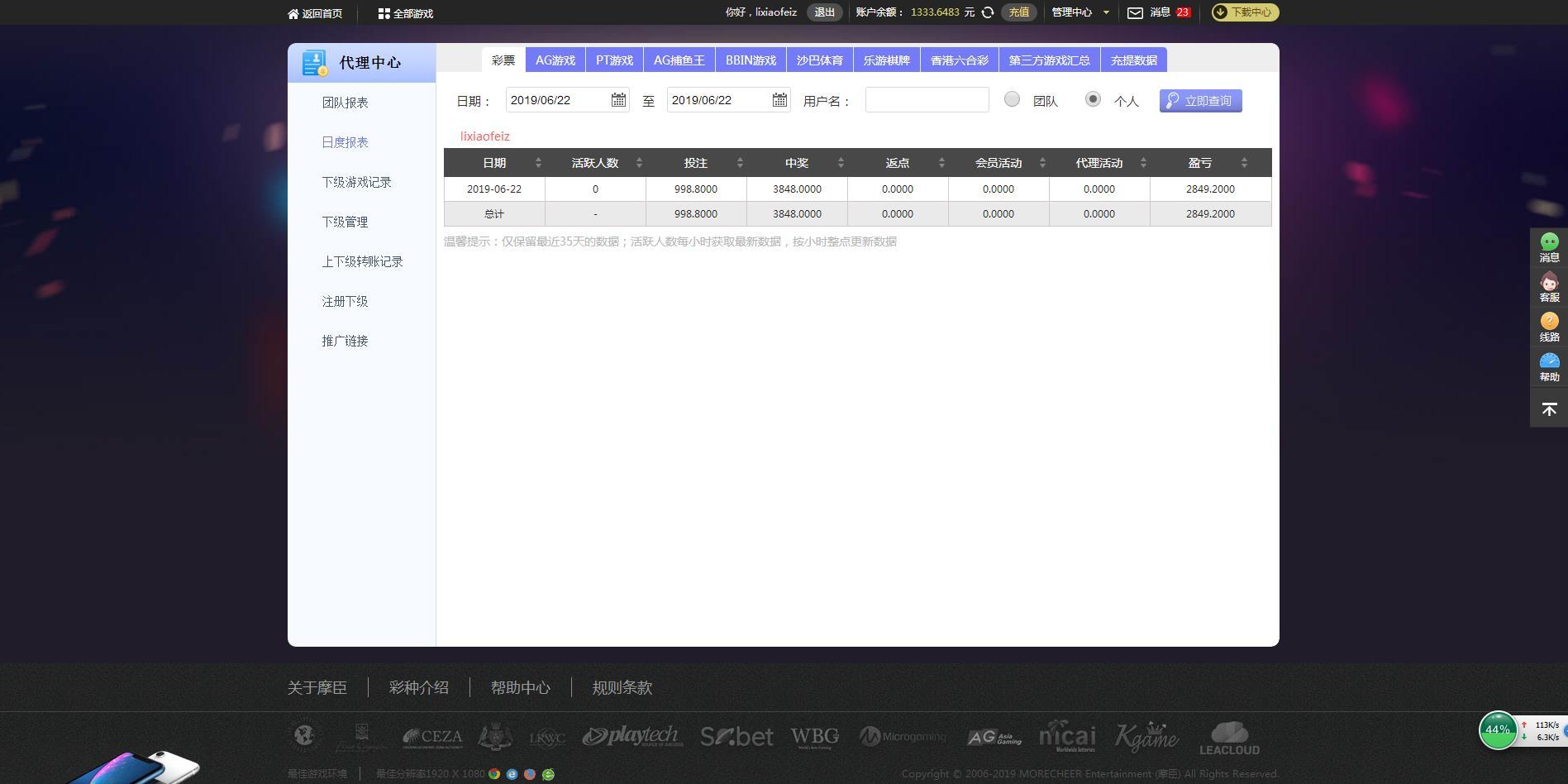Viewport: 1568px width, 784px height.
Task: Click the back-to-top arrow icon
Action: pos(1548,408)
